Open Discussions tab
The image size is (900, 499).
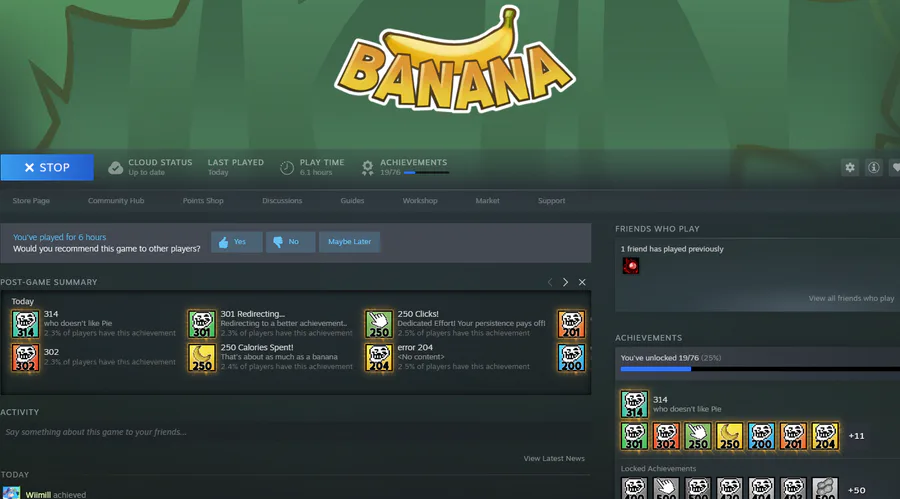[x=282, y=200]
